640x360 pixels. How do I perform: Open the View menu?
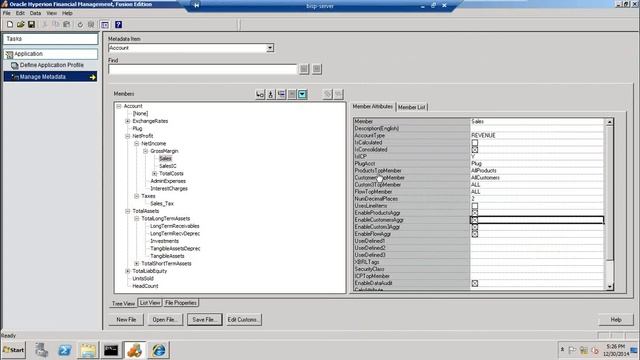(51, 13)
